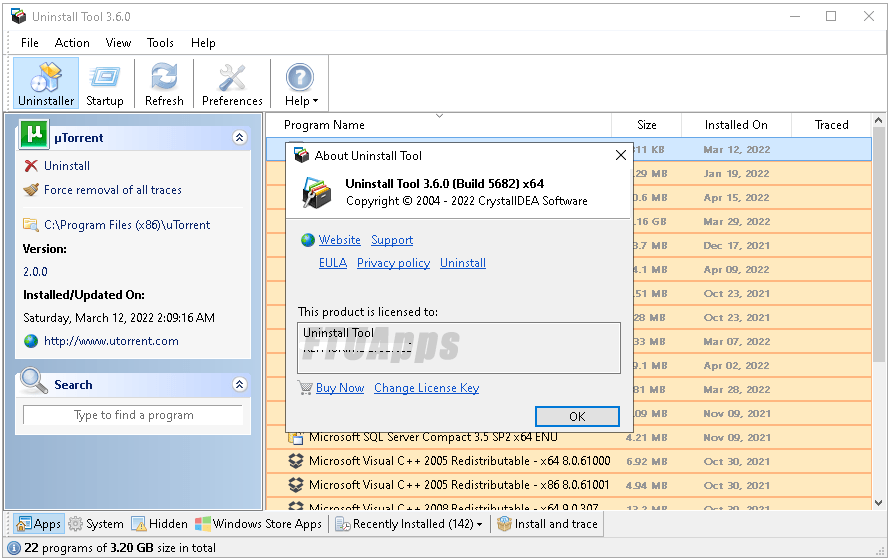Screen dimensions: 889x560
Task: Click the globe icon beside Website
Action: (308, 240)
